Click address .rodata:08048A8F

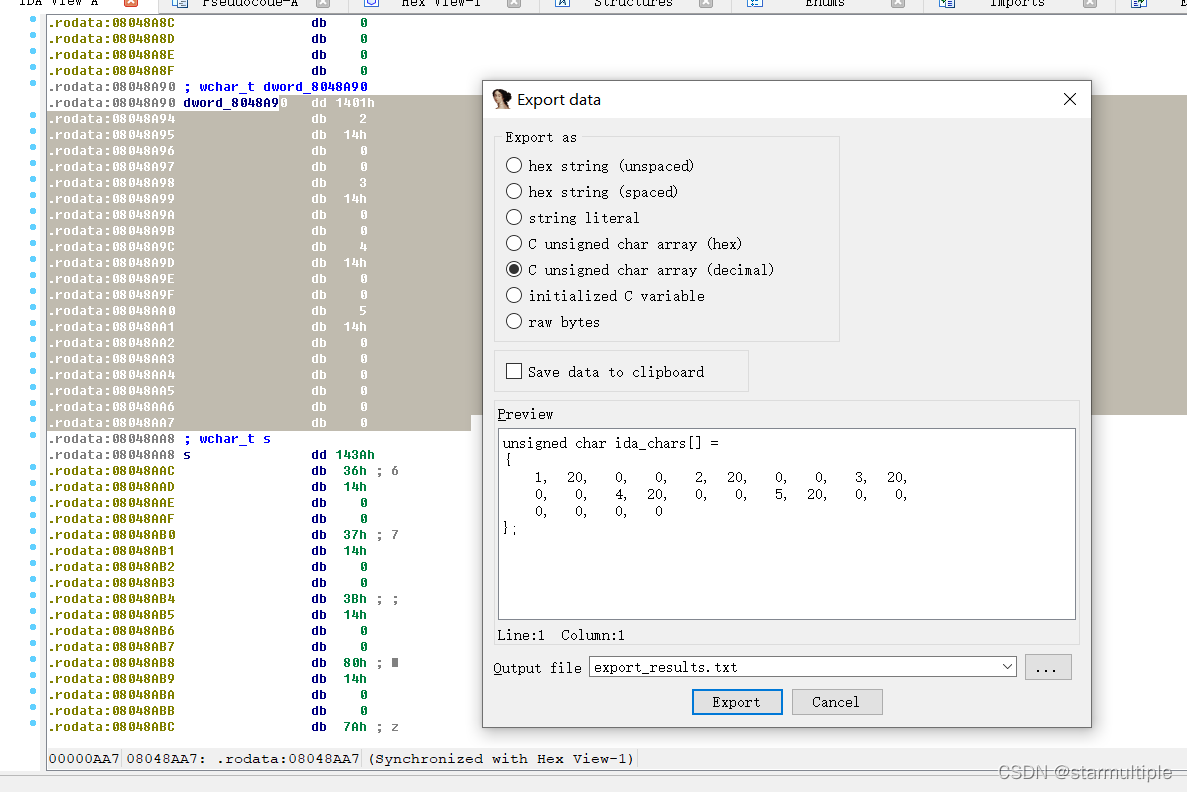point(111,71)
